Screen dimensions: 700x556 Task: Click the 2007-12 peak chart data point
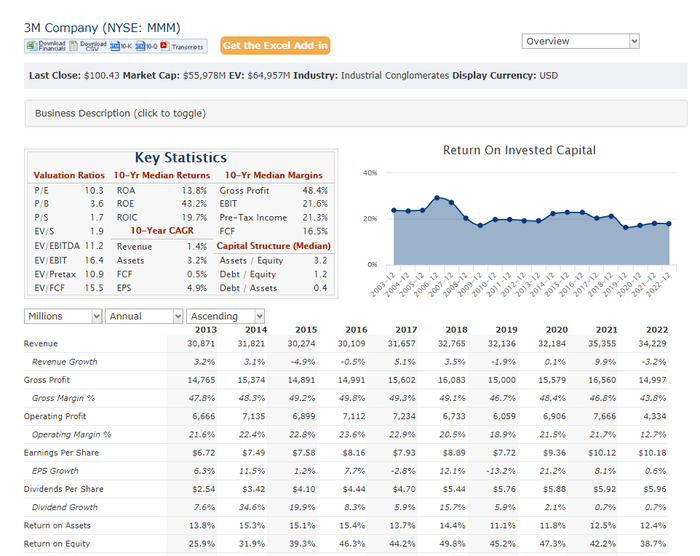(x=436, y=197)
